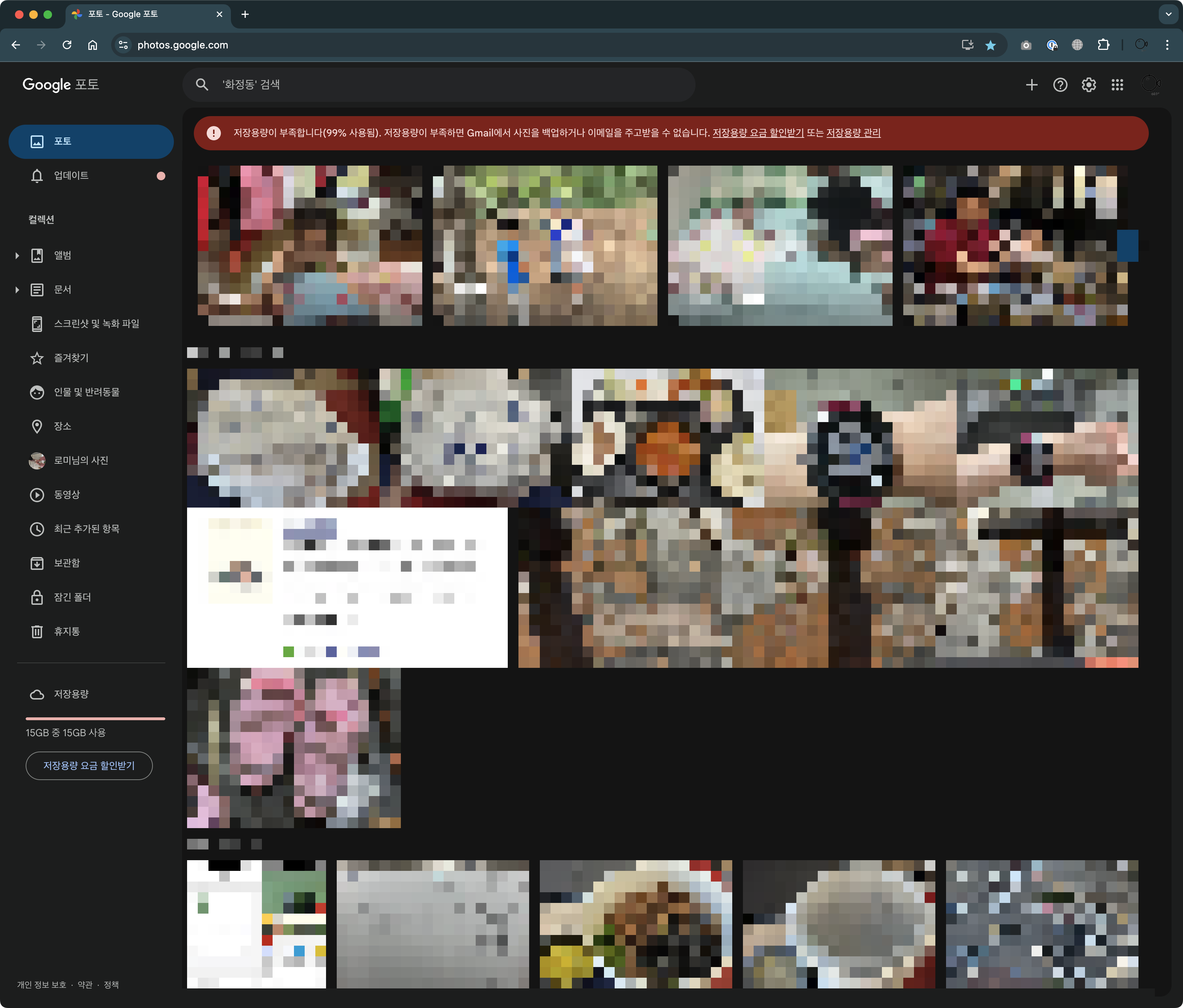This screenshot has height=1008, width=1183.
Task: Select 동영상 in the sidebar
Action: pyautogui.click(x=66, y=494)
